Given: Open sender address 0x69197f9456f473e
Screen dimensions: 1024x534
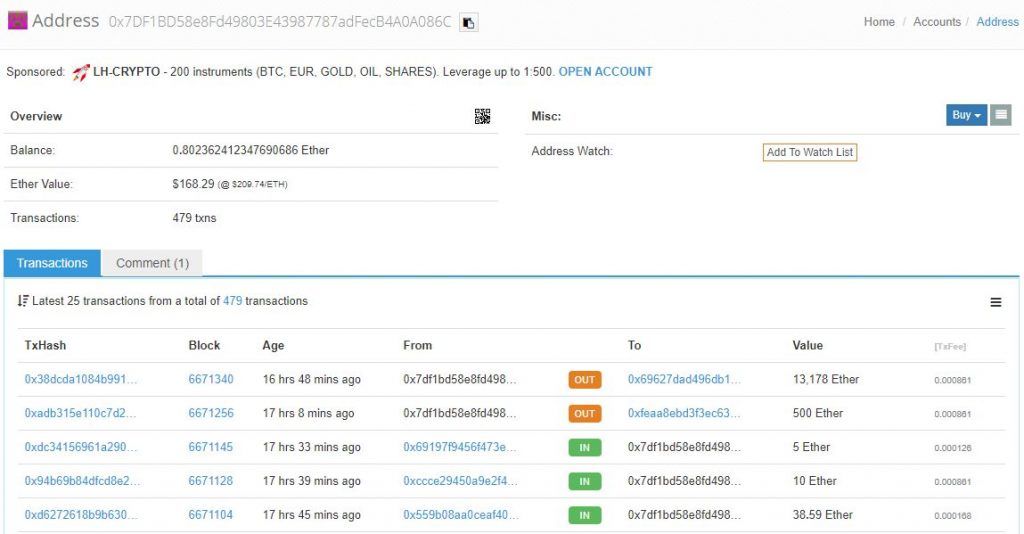Looking at the screenshot, I should 460,447.
